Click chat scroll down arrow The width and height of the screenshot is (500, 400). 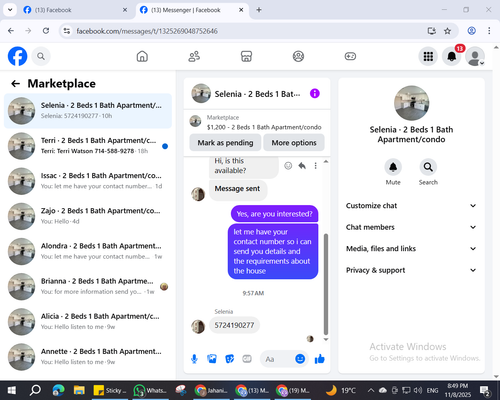click(326, 339)
